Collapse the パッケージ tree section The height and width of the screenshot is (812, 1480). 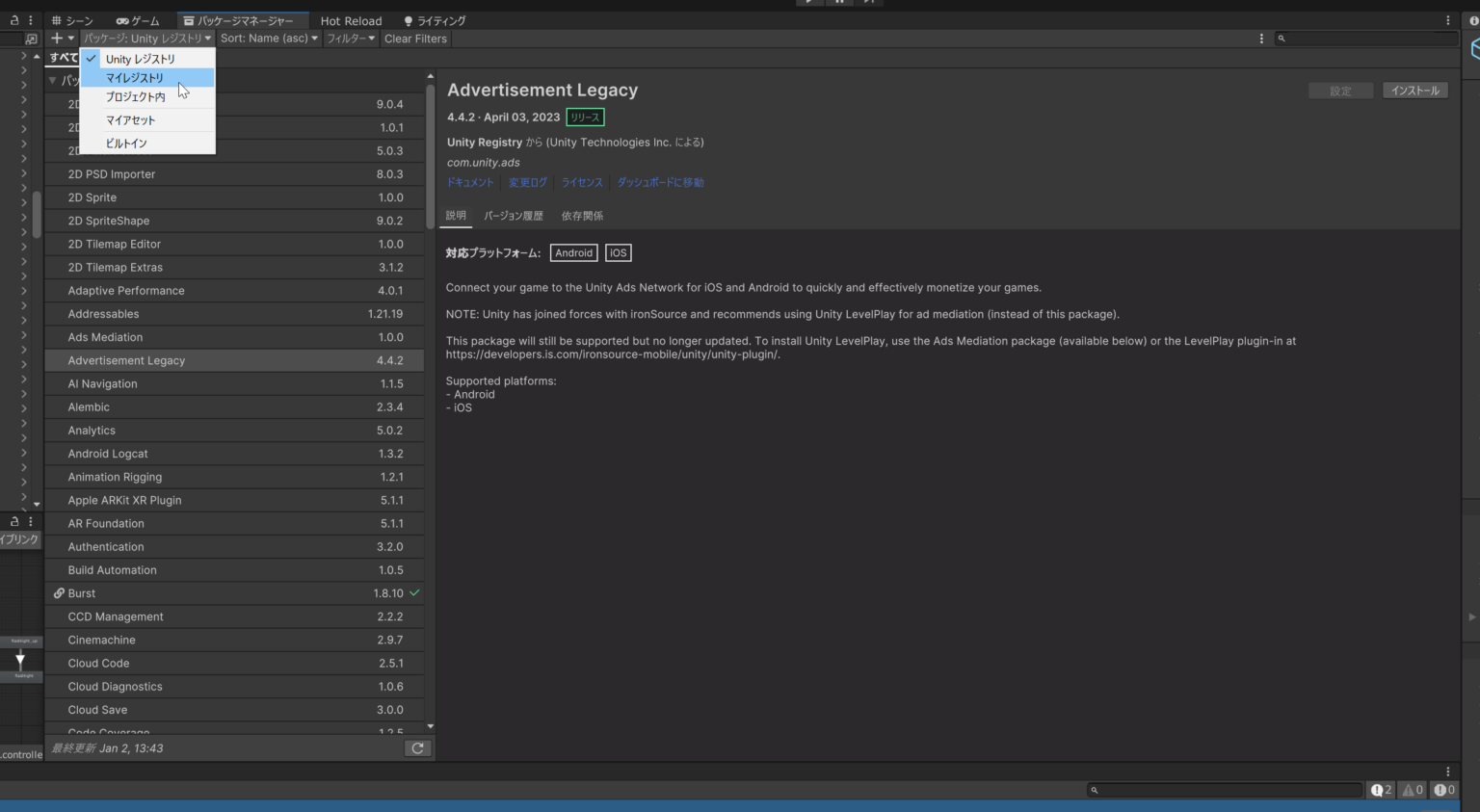(53, 80)
